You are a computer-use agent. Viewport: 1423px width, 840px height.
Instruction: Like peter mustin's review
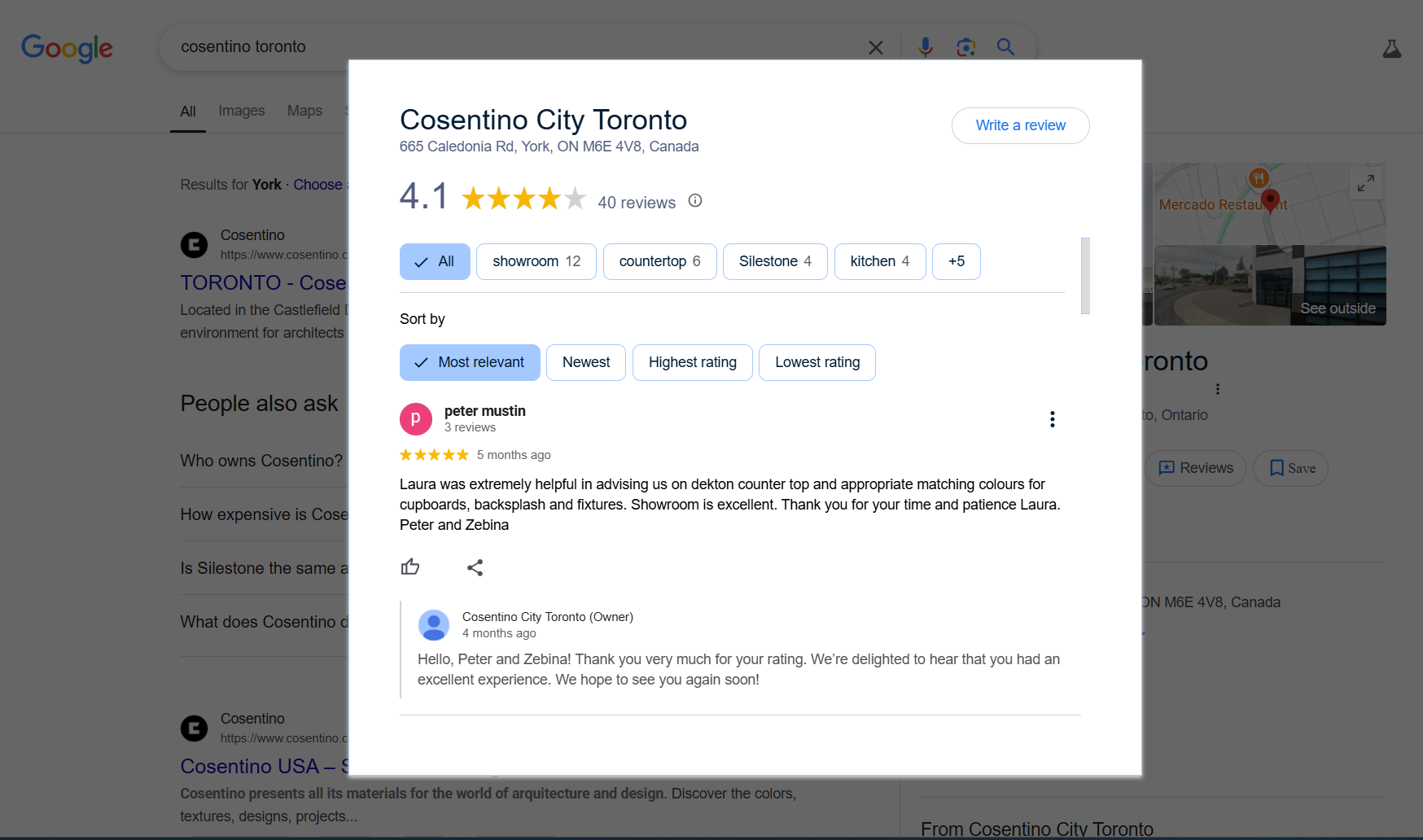(410, 567)
